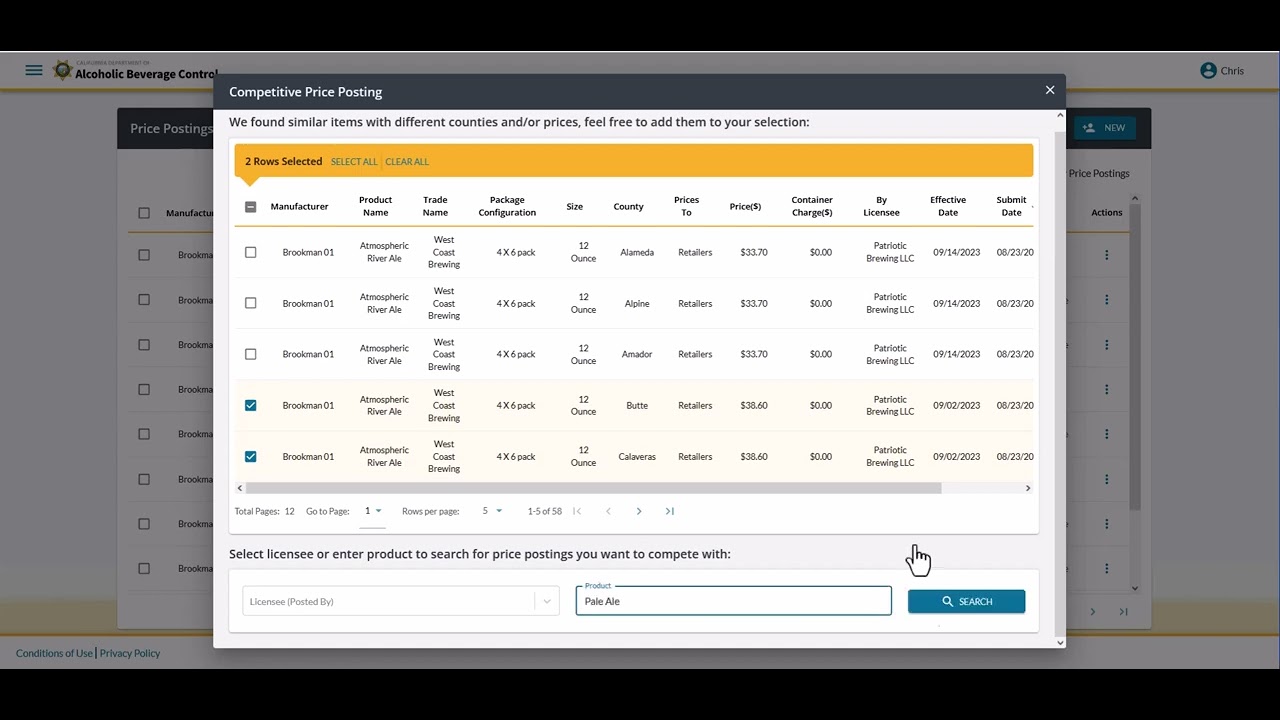Go to next page in background table
This screenshot has height=720, width=1280.
[1093, 612]
